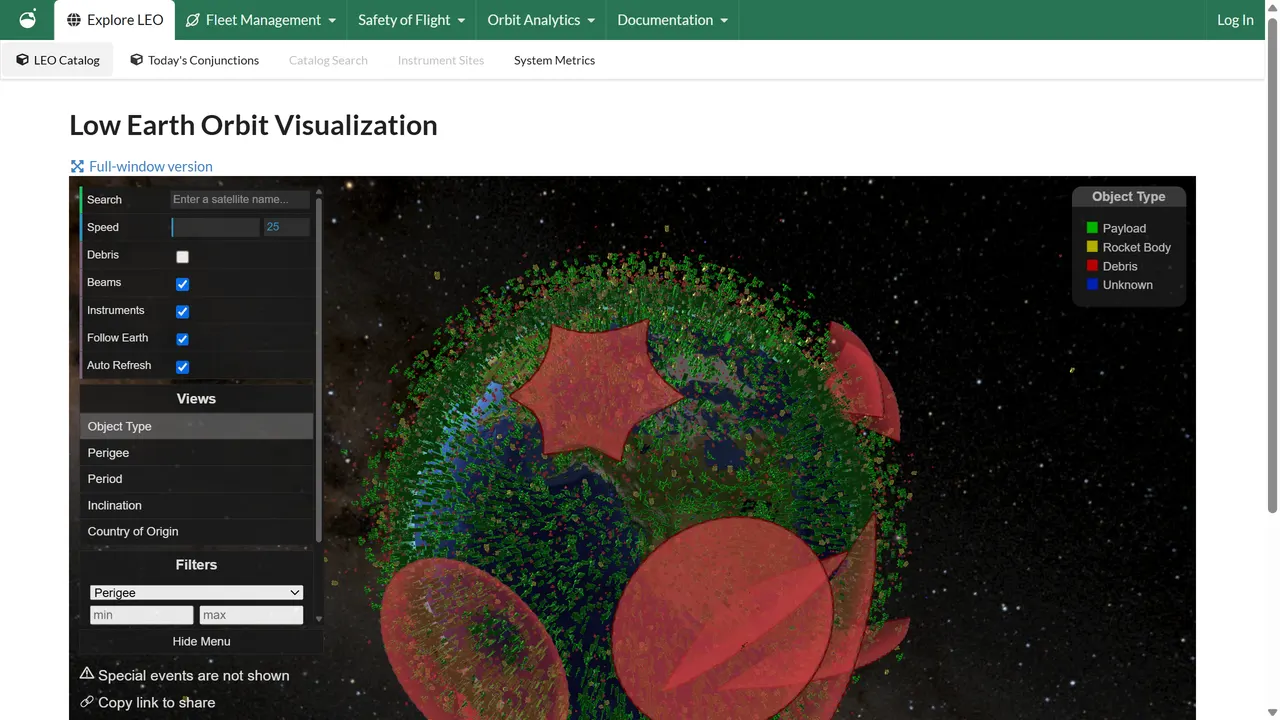
Task: Open the Fleet Management dropdown menu
Action: tap(263, 20)
